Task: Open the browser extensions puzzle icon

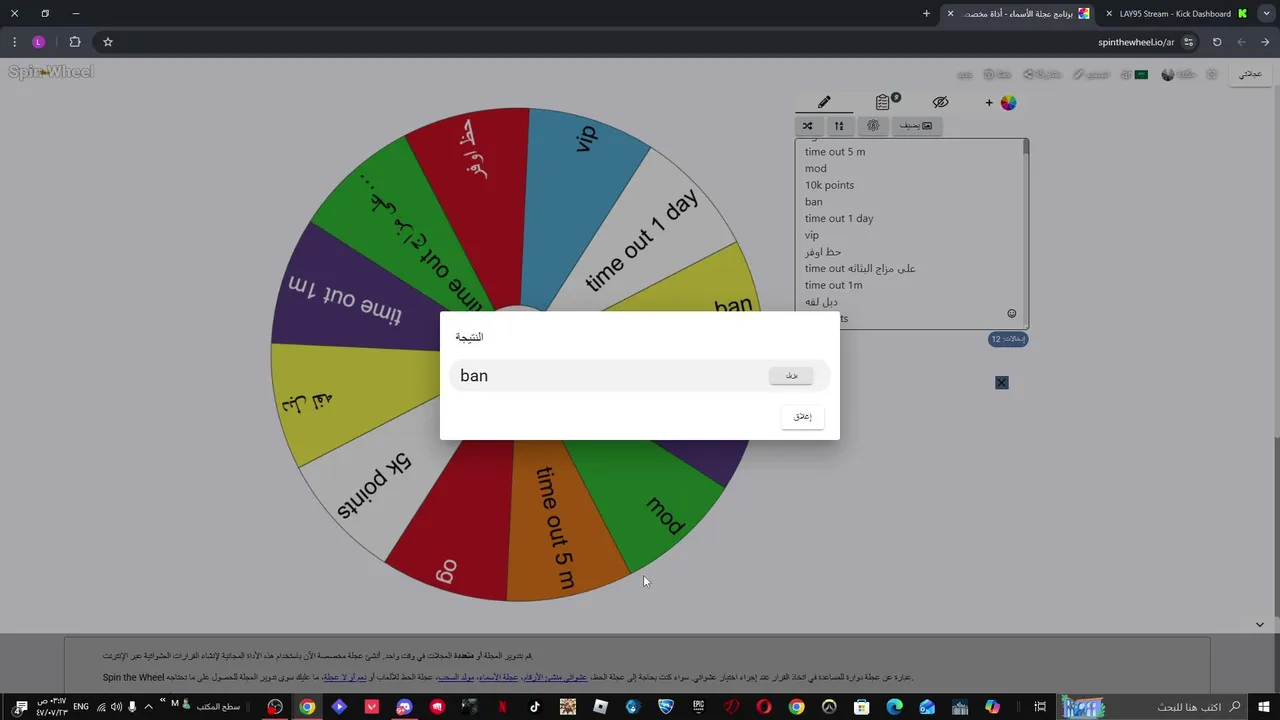Action: click(x=75, y=42)
